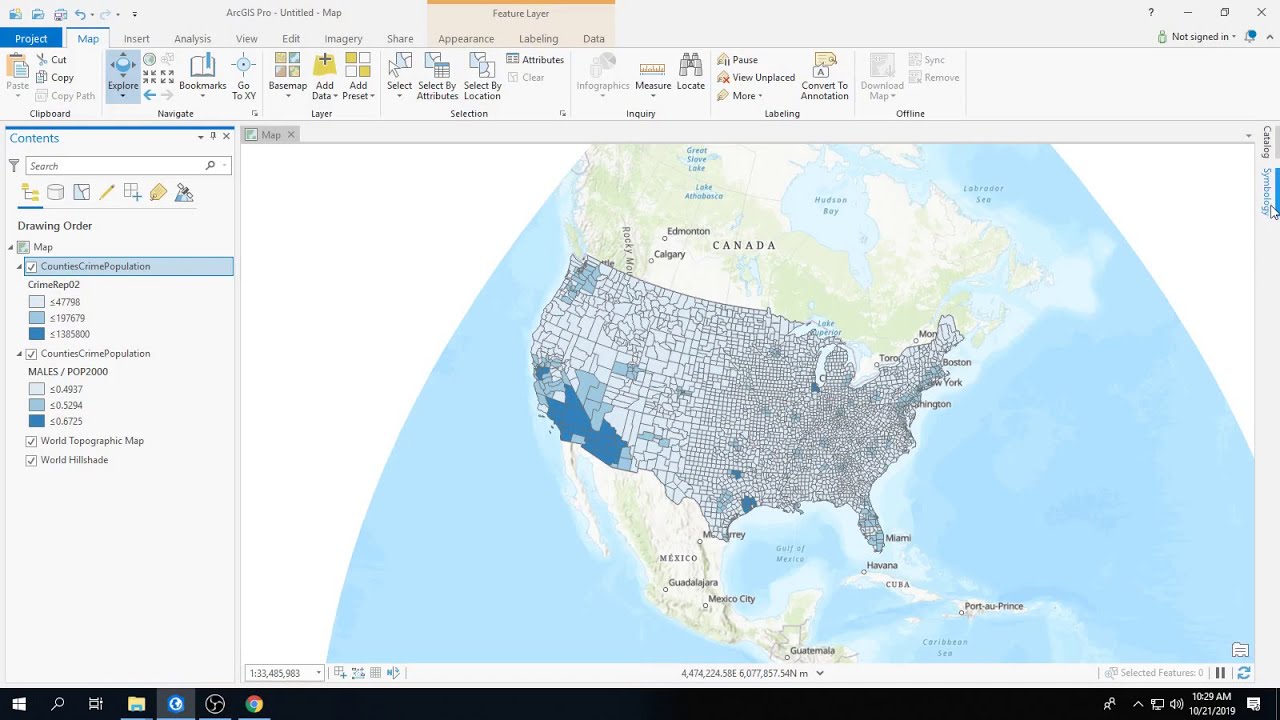Open the map scale dropdown
This screenshot has width=1280, height=720.
319,673
